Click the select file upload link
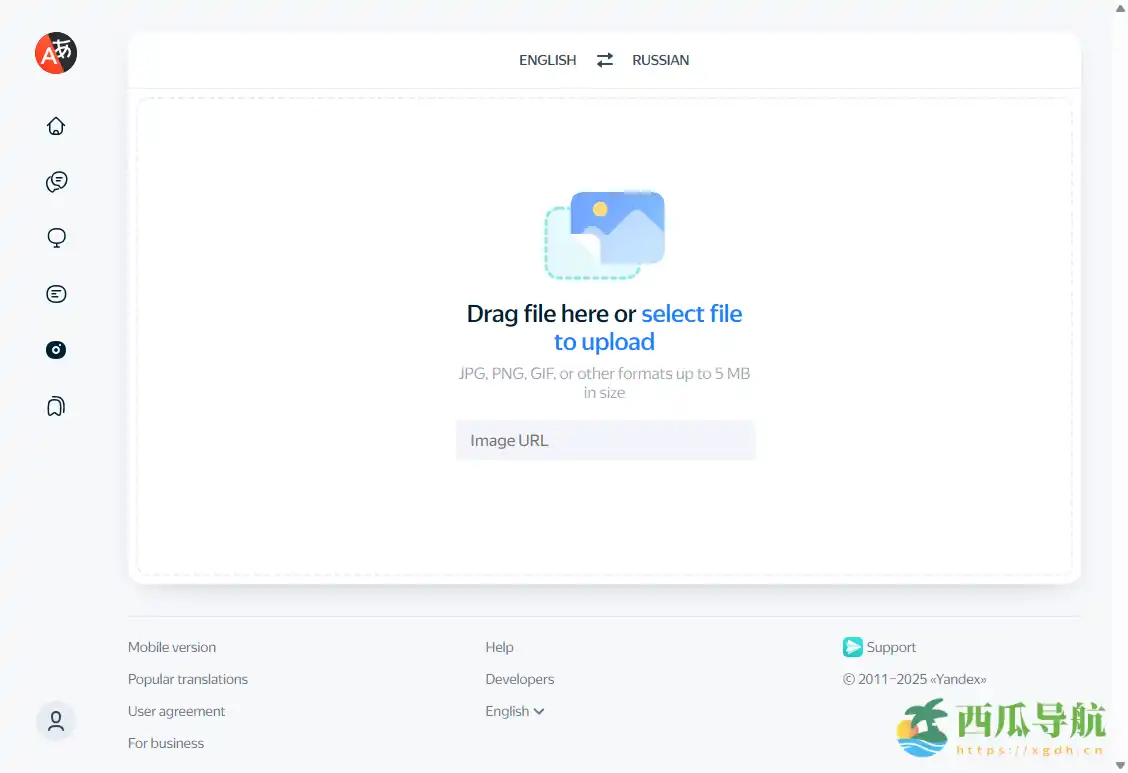The height and width of the screenshot is (773, 1128). coord(692,313)
